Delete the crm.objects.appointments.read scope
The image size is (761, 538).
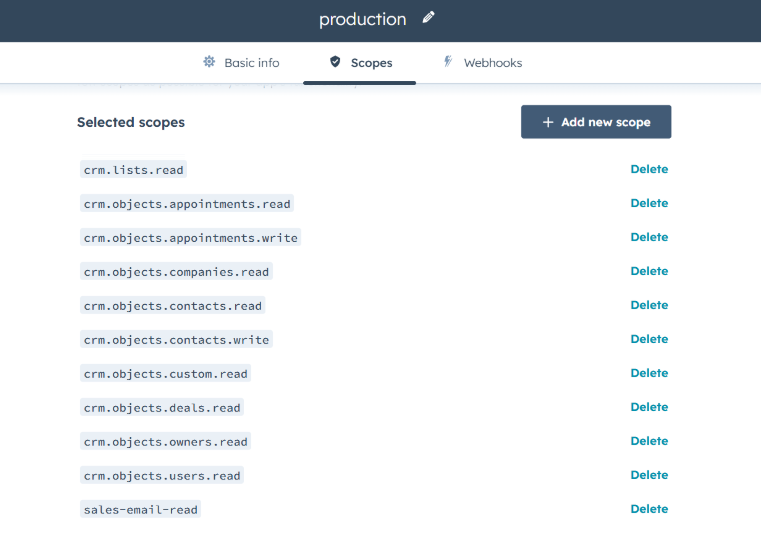coord(648,204)
